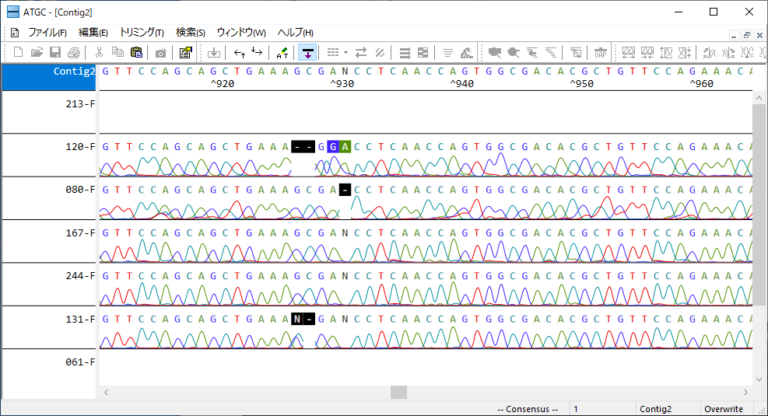Click the round magnifier search icon

(x=513, y=52)
